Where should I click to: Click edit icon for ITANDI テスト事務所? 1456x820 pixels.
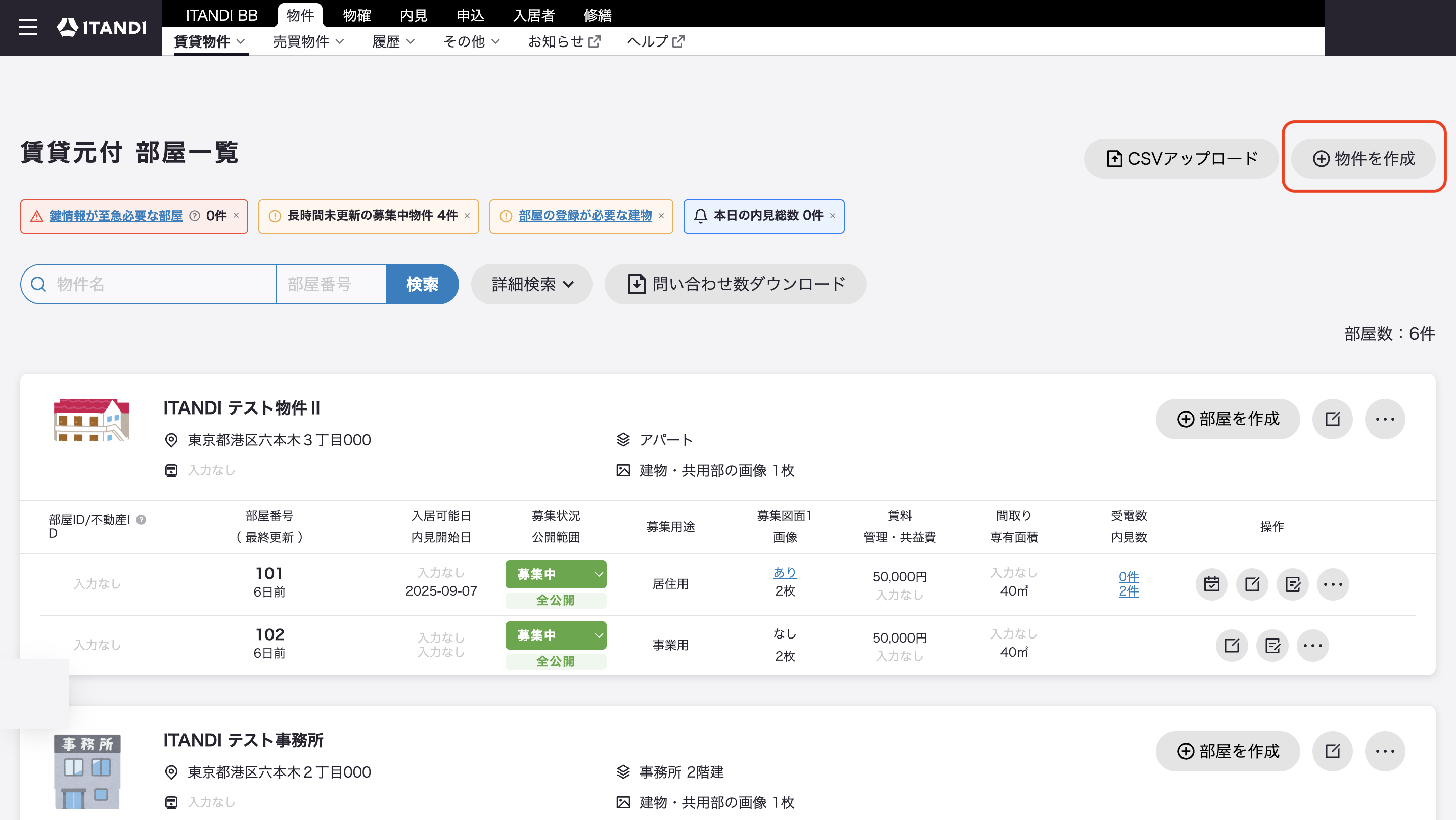click(x=1333, y=751)
